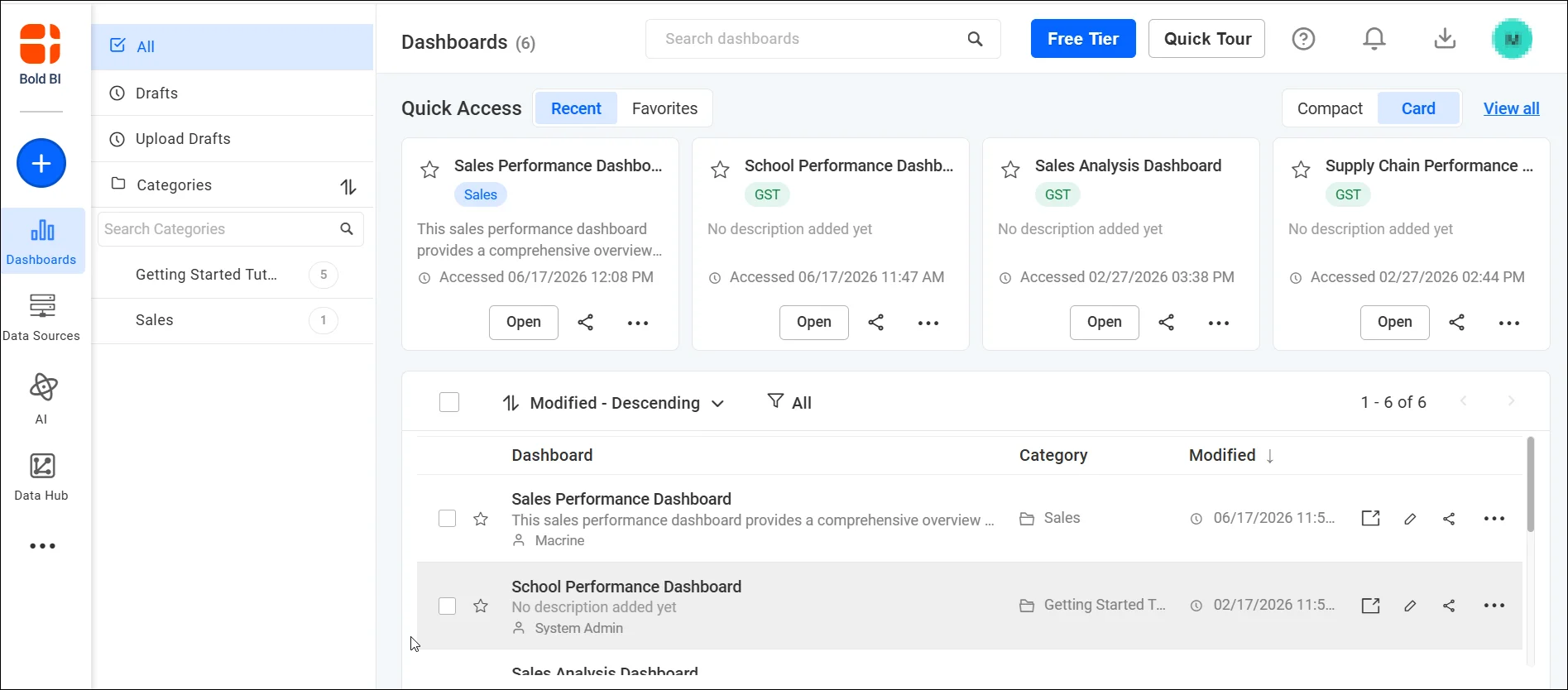Check the School Performance Dashboard row checkbox

tap(447, 606)
